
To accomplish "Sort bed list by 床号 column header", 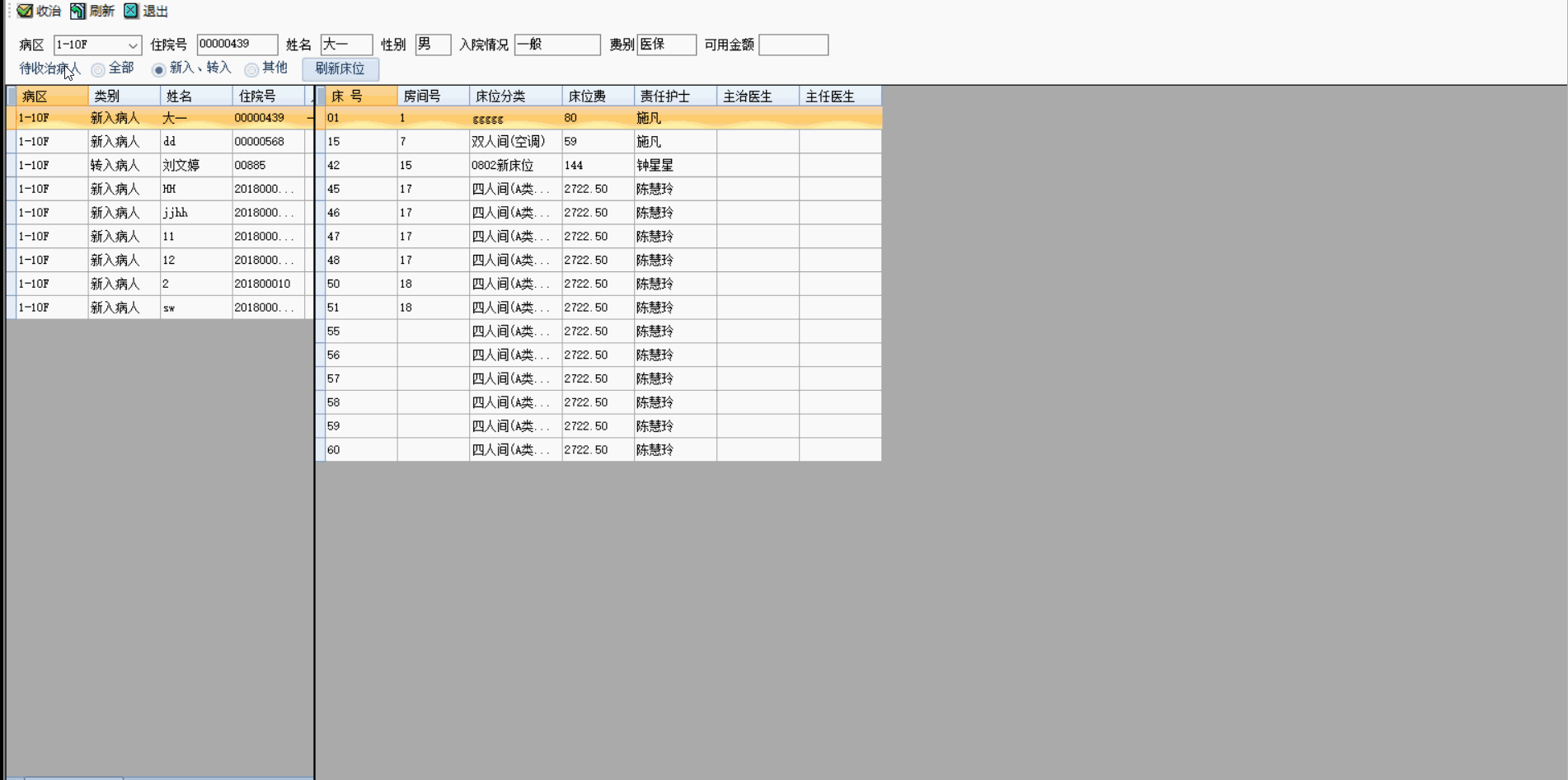I will 361,96.
